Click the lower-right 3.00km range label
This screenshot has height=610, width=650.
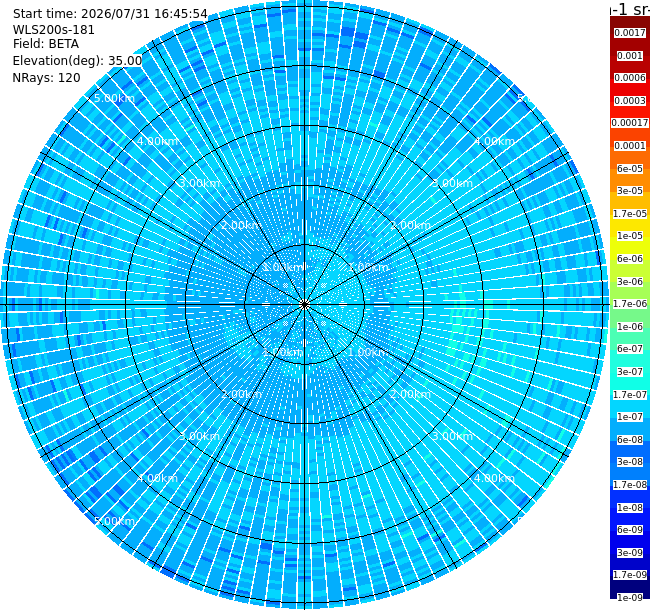pyautogui.click(x=452, y=436)
